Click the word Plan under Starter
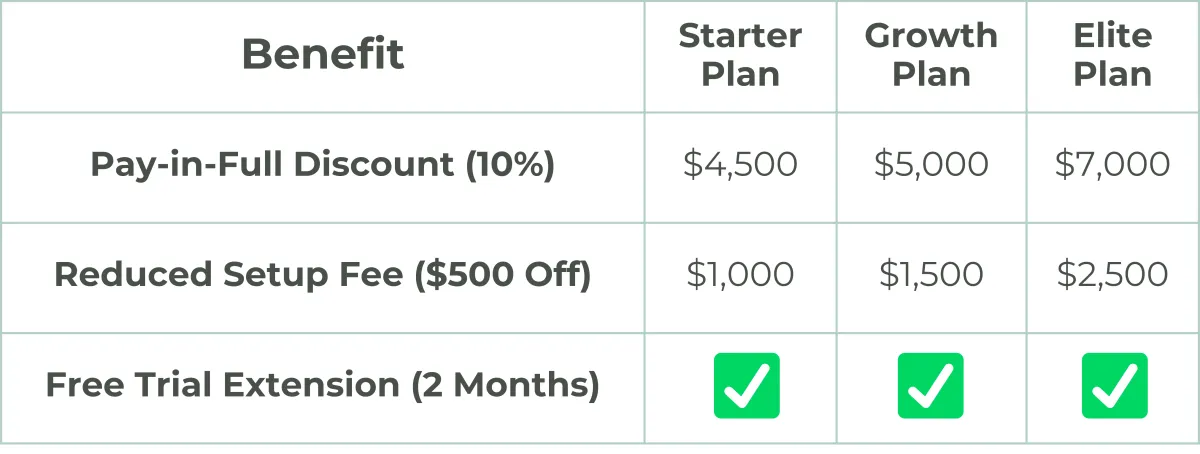Screen dimensions: 1200x454 pyautogui.click(x=740, y=74)
